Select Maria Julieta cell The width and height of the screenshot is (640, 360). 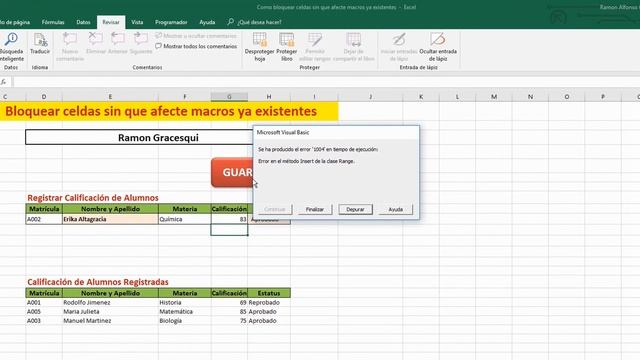[110, 311]
